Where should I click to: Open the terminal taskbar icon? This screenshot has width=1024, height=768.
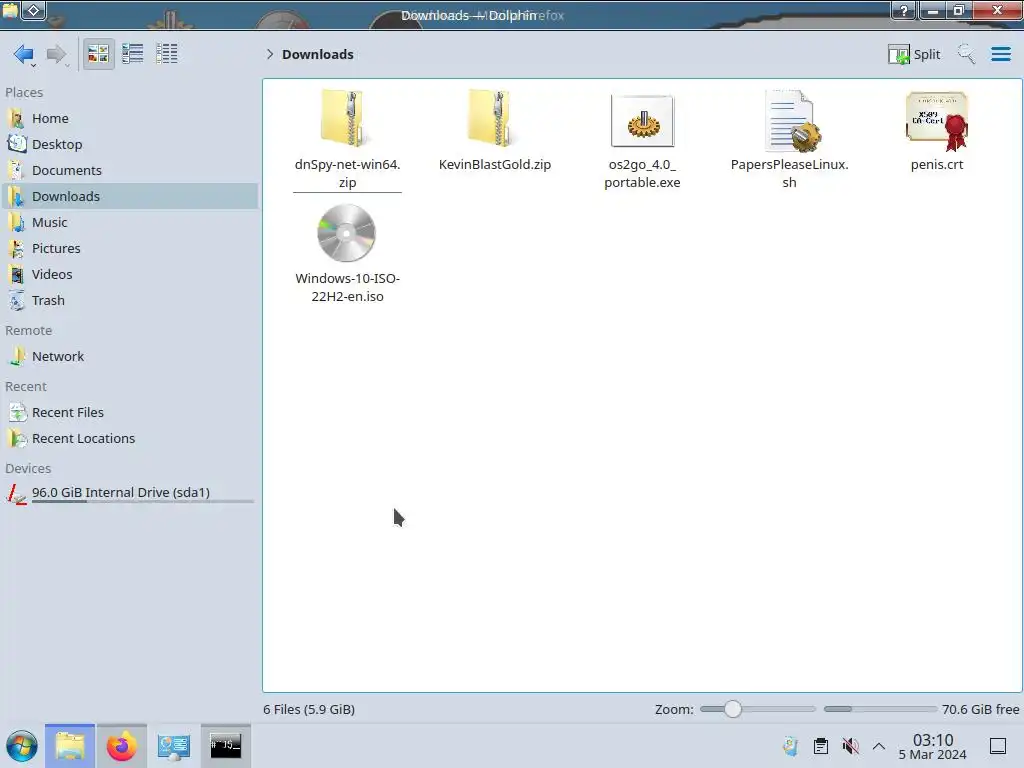click(x=226, y=746)
